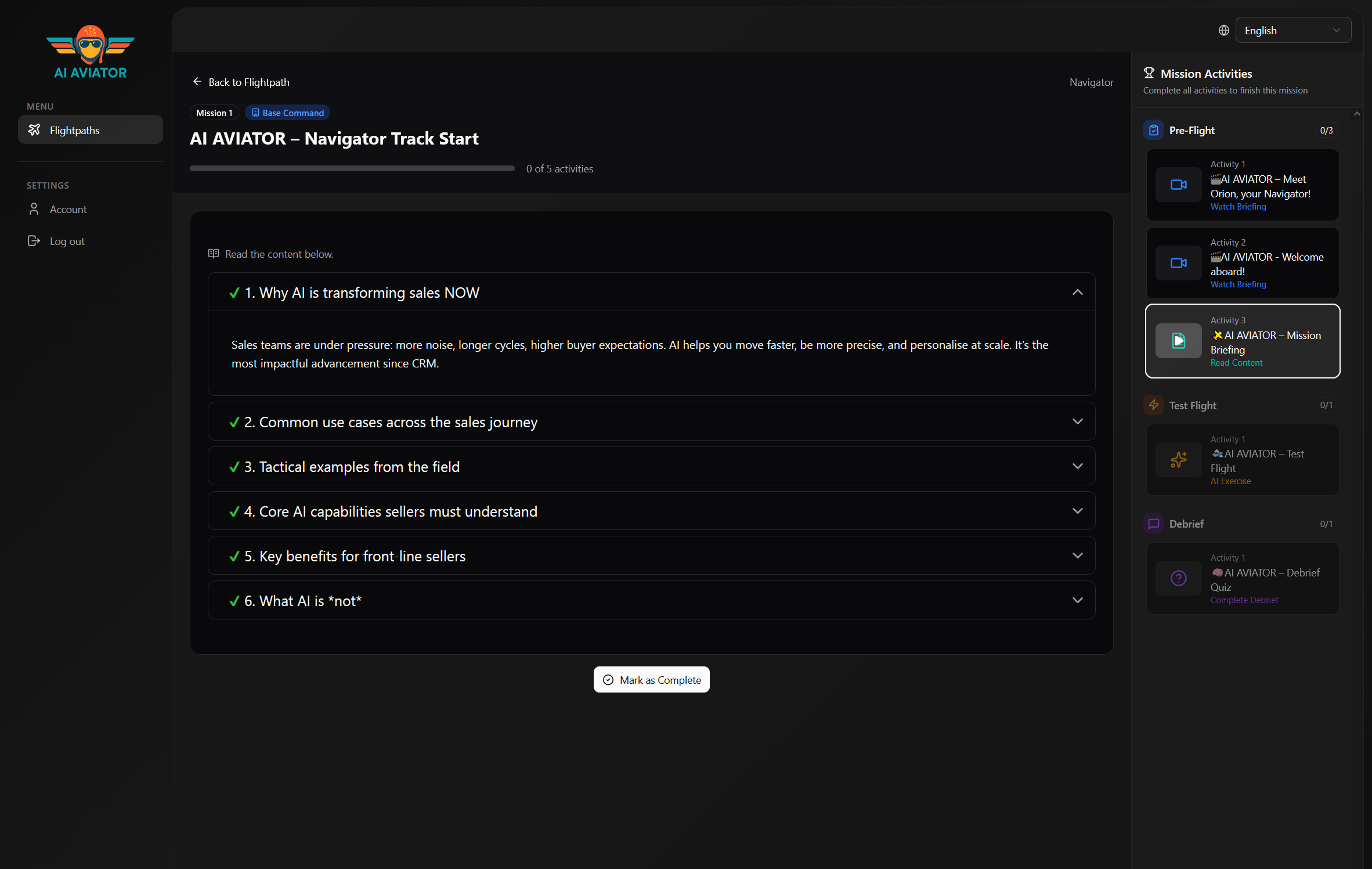1372x869 pixels.
Task: Click the video camera icon for Activity 1
Action: pyautogui.click(x=1178, y=185)
